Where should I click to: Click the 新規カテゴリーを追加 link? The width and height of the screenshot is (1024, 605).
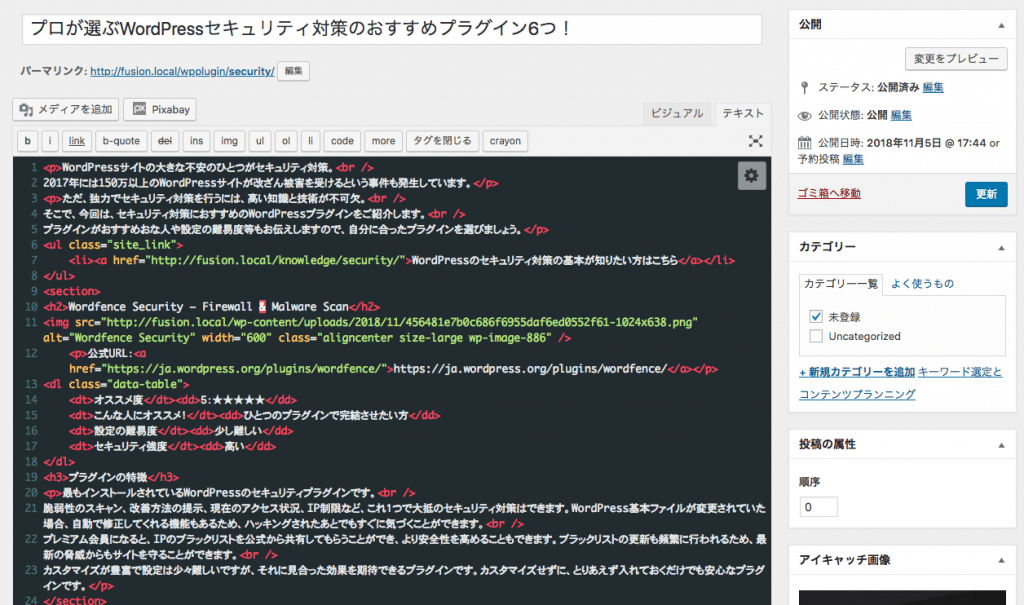tap(857, 372)
